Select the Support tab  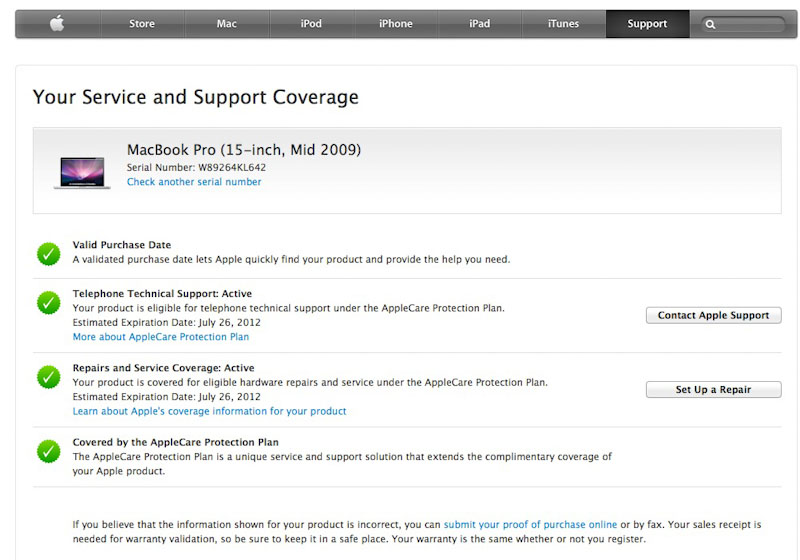tap(647, 24)
